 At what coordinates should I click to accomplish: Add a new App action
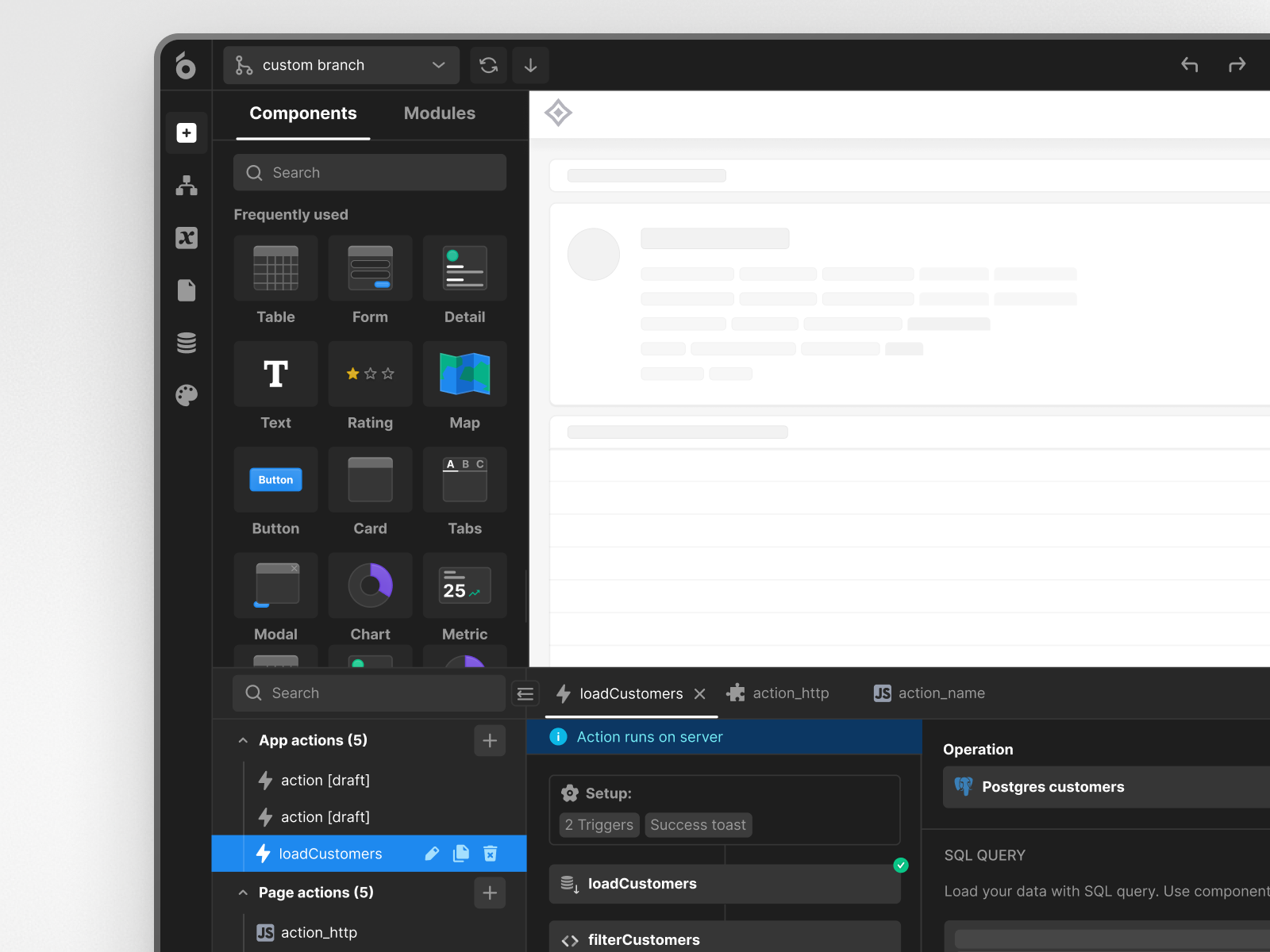pos(490,740)
